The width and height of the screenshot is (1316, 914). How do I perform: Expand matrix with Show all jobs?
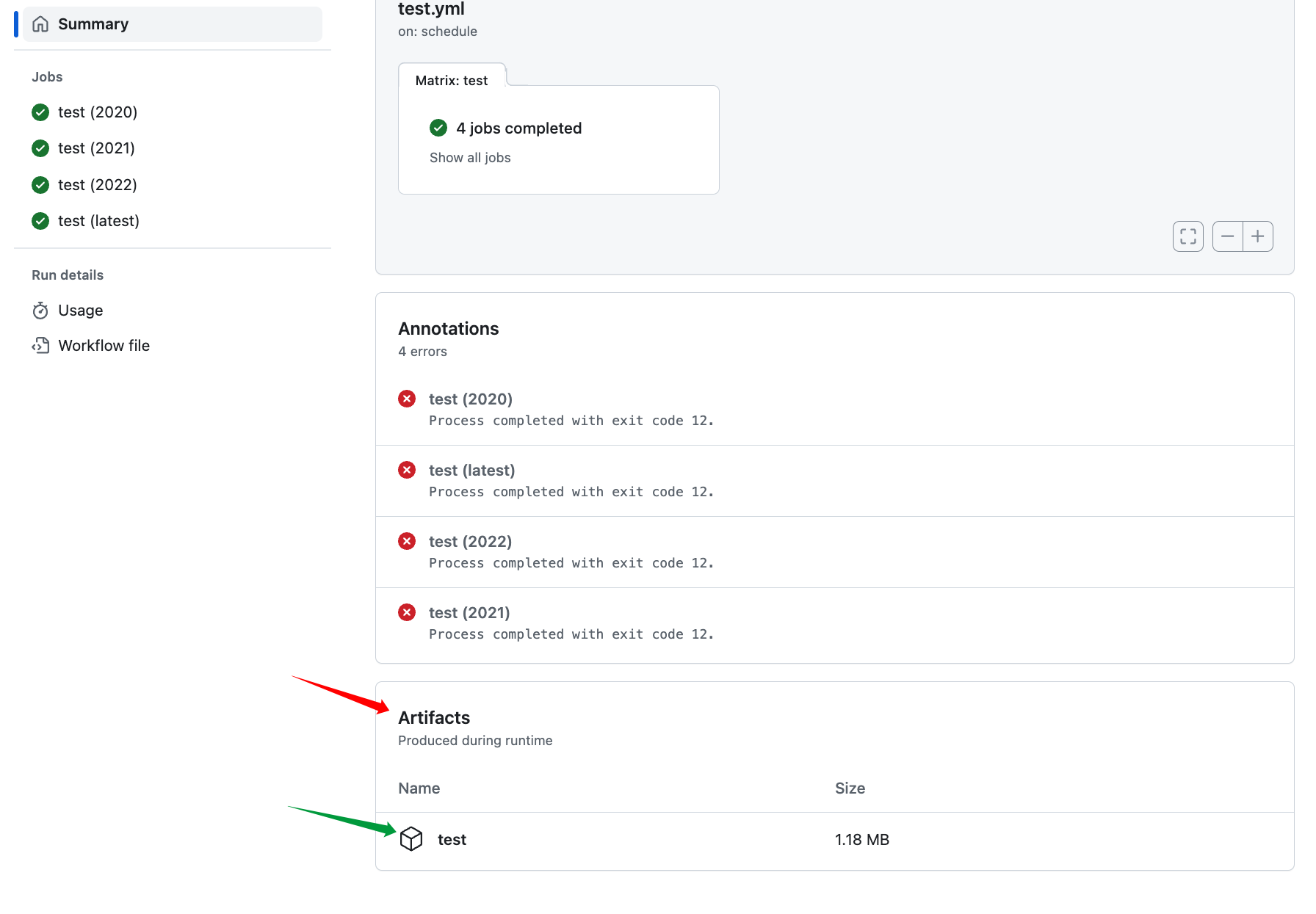(x=470, y=158)
